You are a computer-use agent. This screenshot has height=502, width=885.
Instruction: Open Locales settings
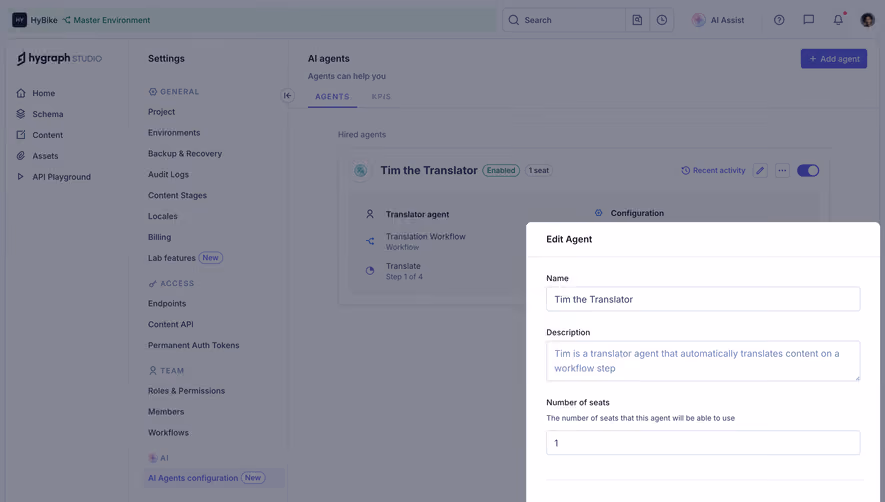point(163,216)
